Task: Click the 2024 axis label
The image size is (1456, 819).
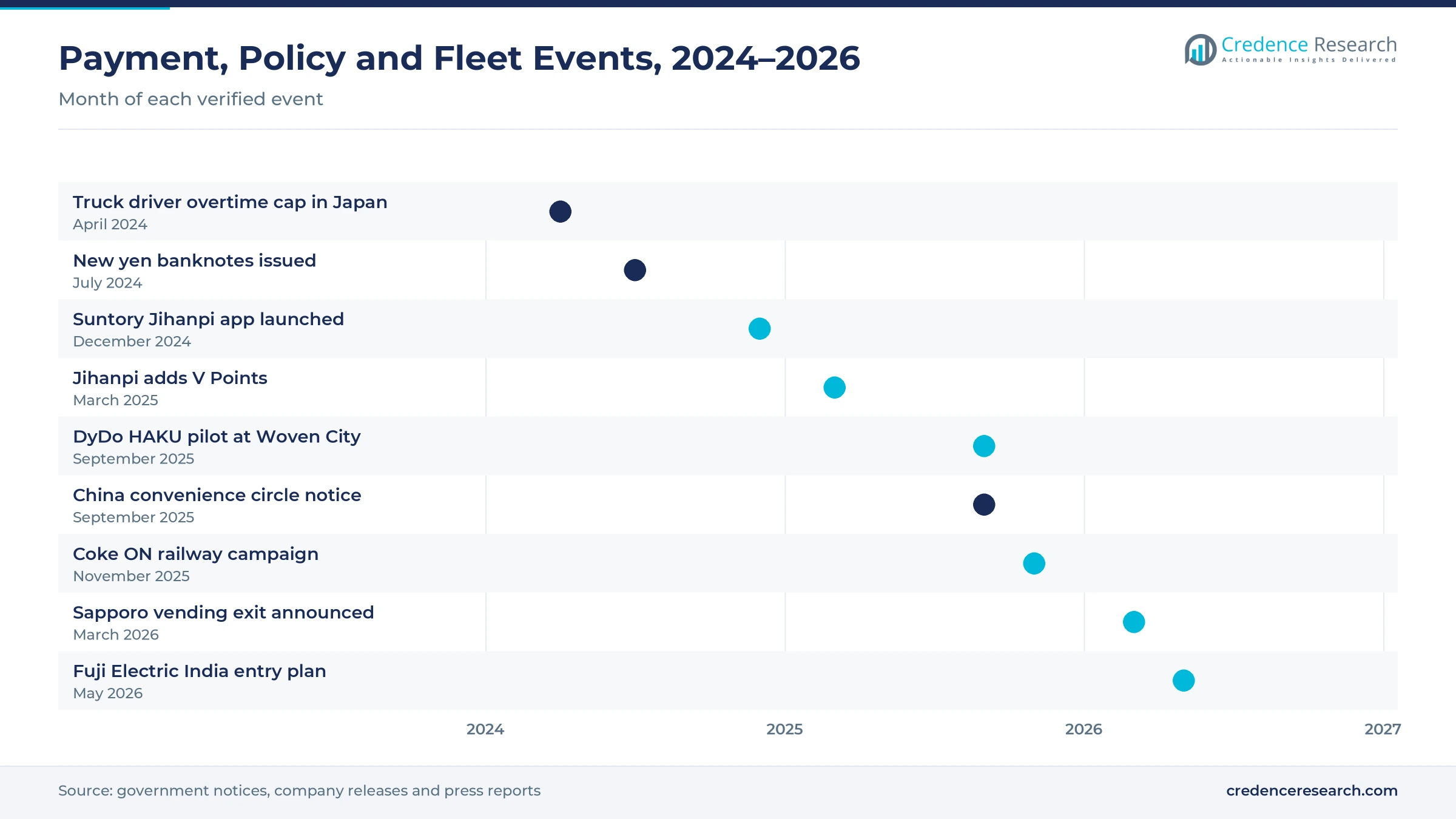Action: coord(485,729)
